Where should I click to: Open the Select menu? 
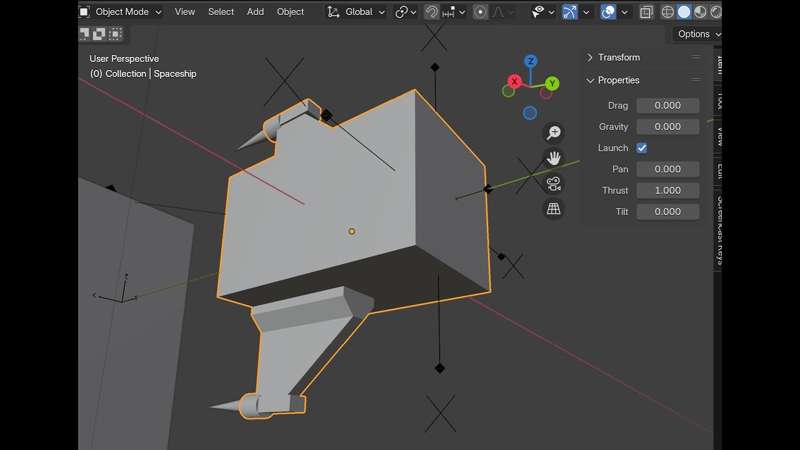220,11
